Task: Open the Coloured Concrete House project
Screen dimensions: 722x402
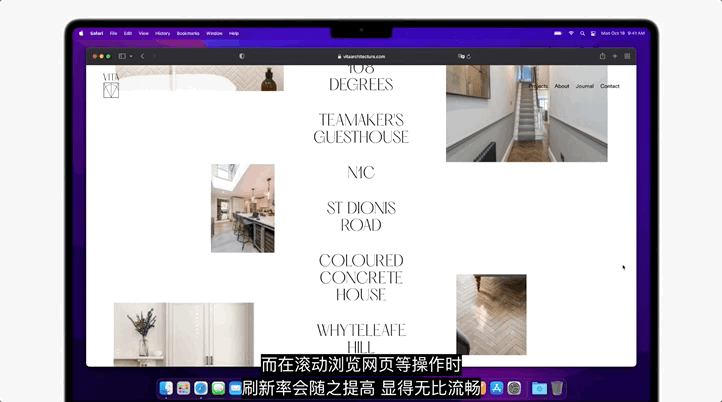Action: pos(361,278)
